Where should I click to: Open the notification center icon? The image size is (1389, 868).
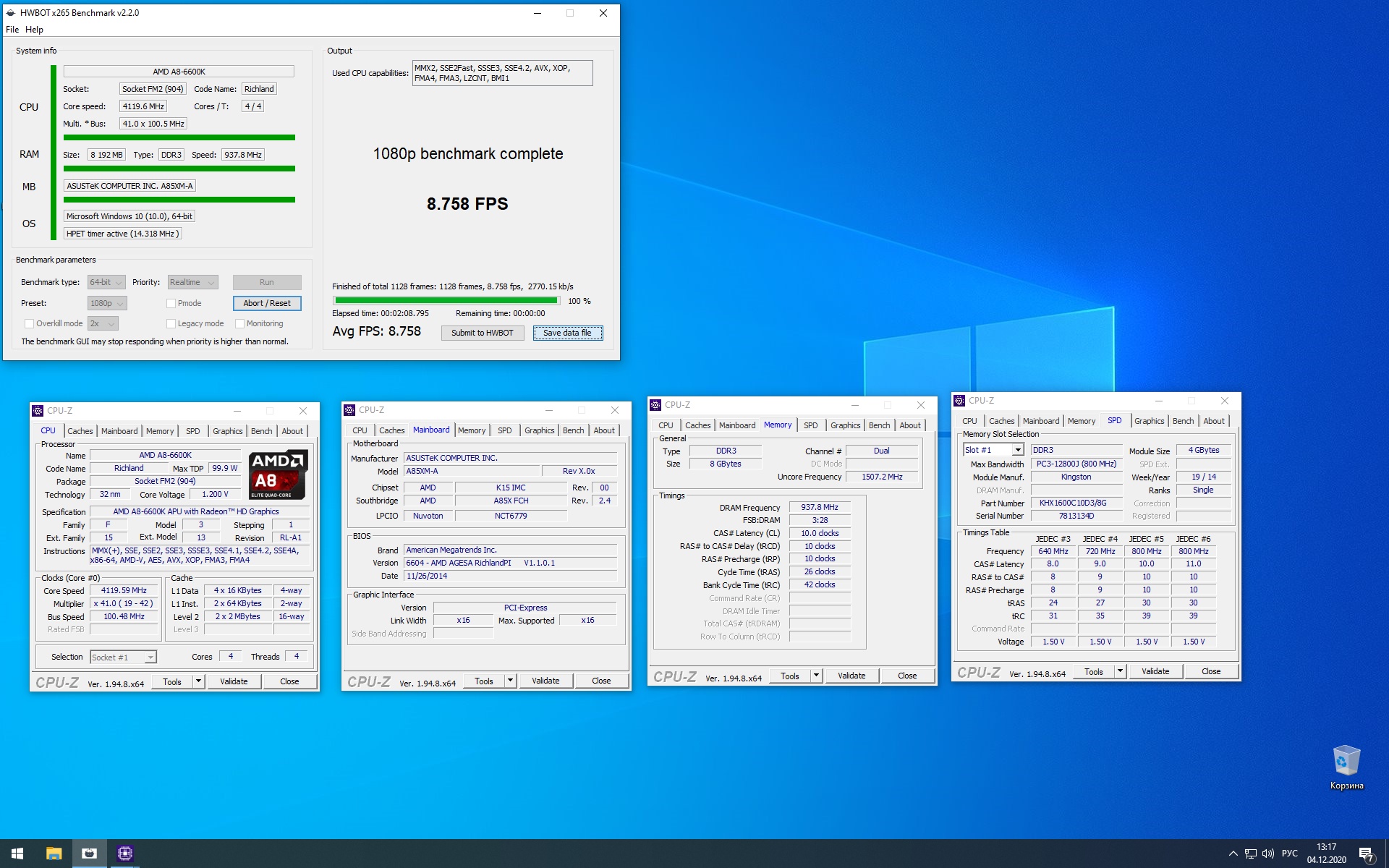point(1366,854)
